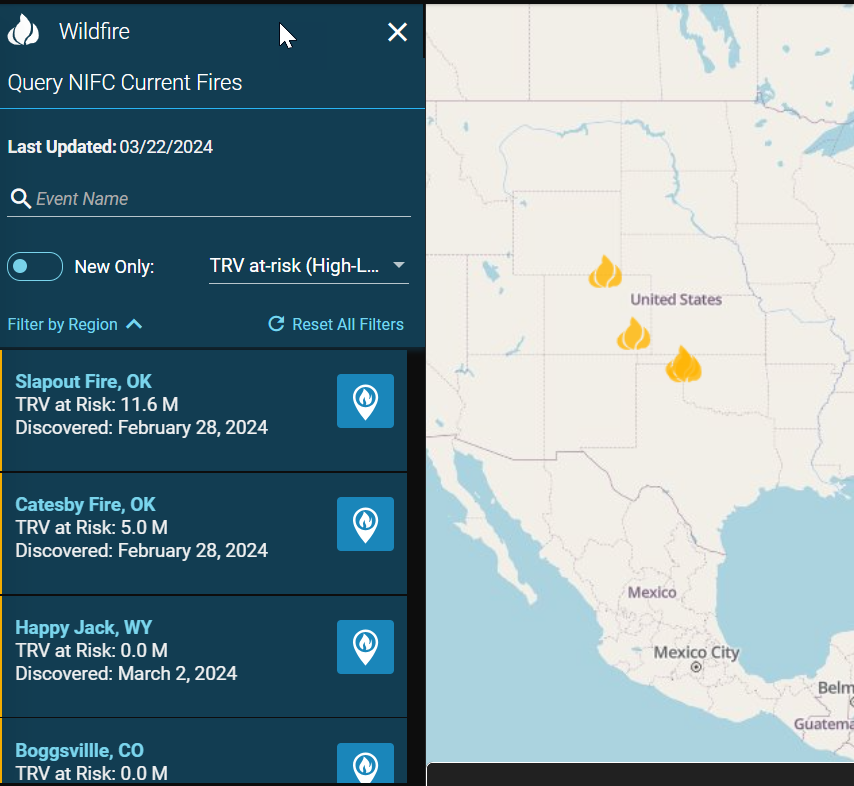Click the middle fire marker below United States label

[633, 334]
